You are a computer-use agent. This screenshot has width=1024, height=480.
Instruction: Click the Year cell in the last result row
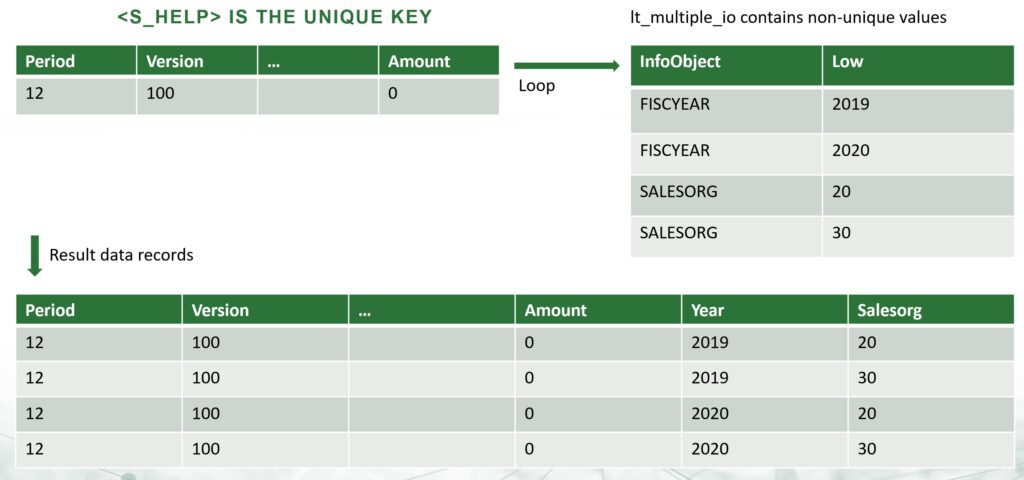[x=709, y=449]
